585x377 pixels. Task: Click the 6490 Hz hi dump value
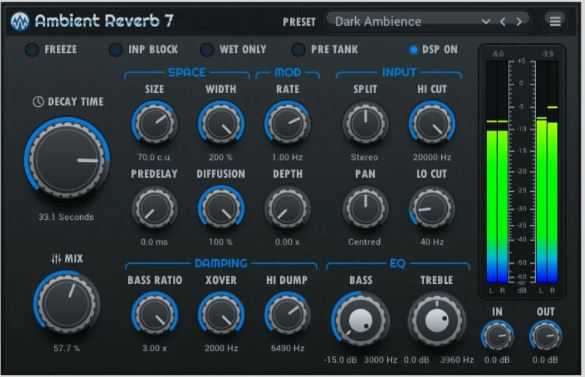pyautogui.click(x=287, y=348)
